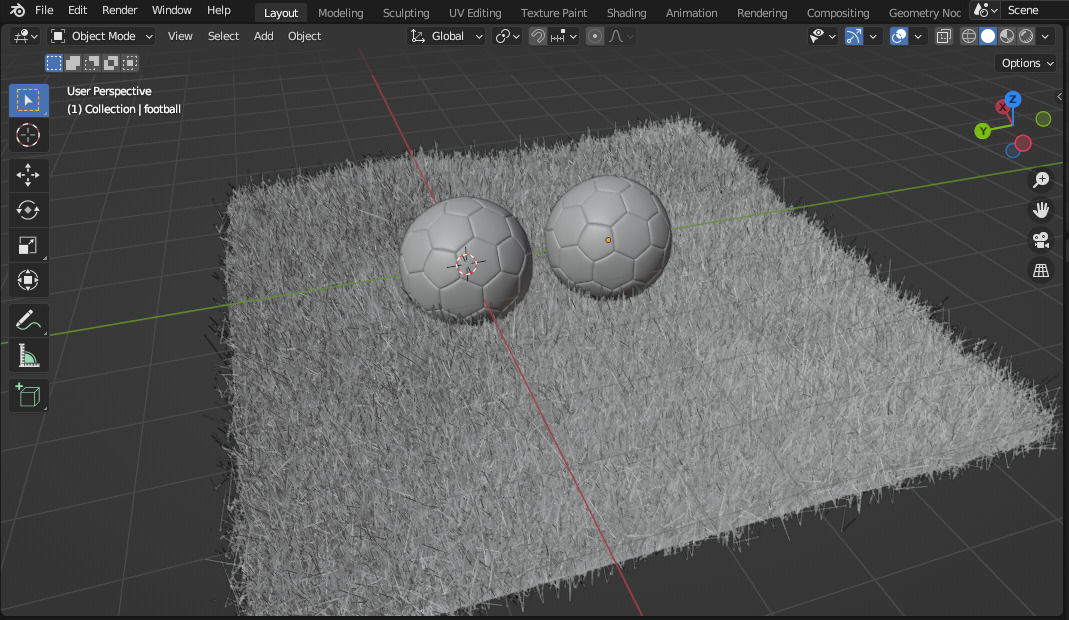Expand the overlays options dropdown arrow
Screen dimensions: 1069x620
click(918, 36)
